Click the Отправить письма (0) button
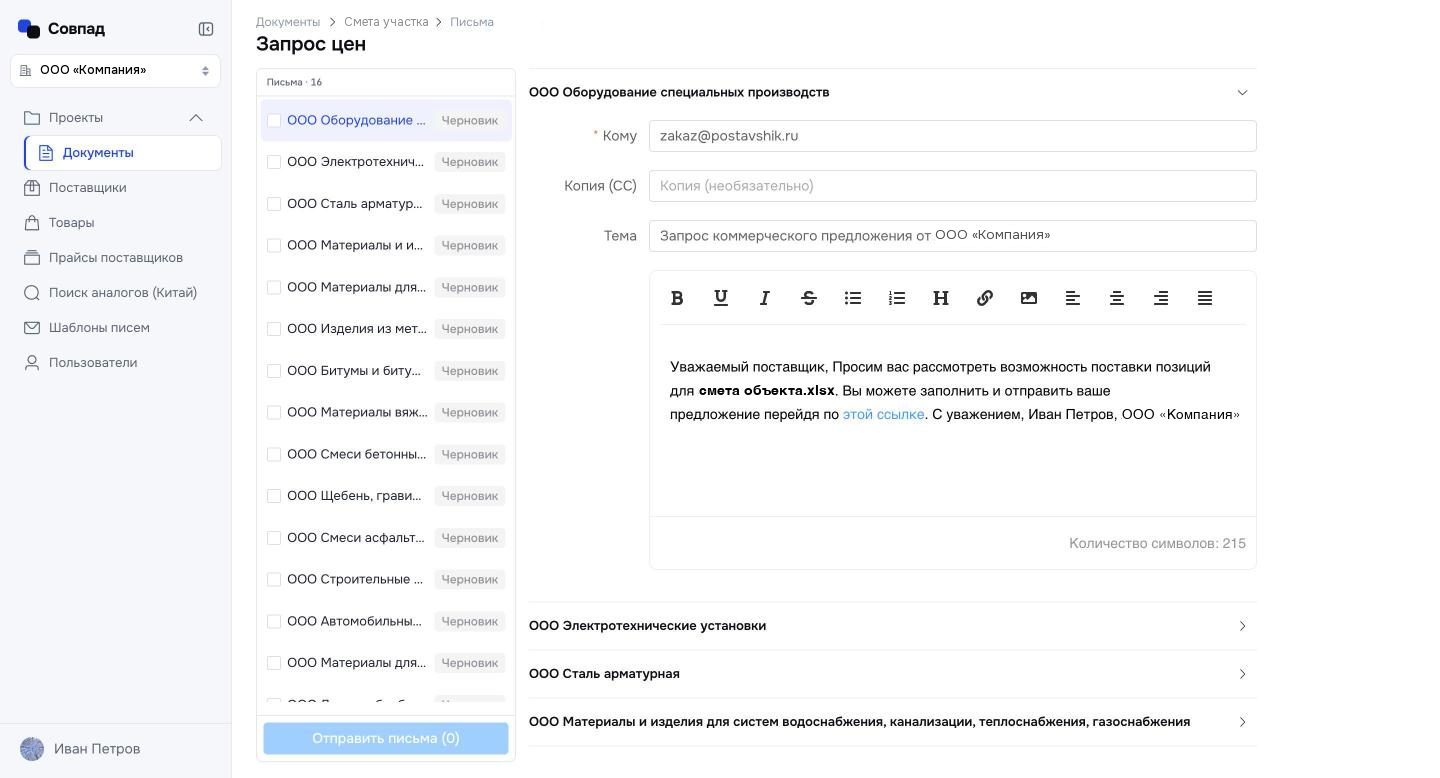Screen dimensions: 1440x778 point(386,739)
